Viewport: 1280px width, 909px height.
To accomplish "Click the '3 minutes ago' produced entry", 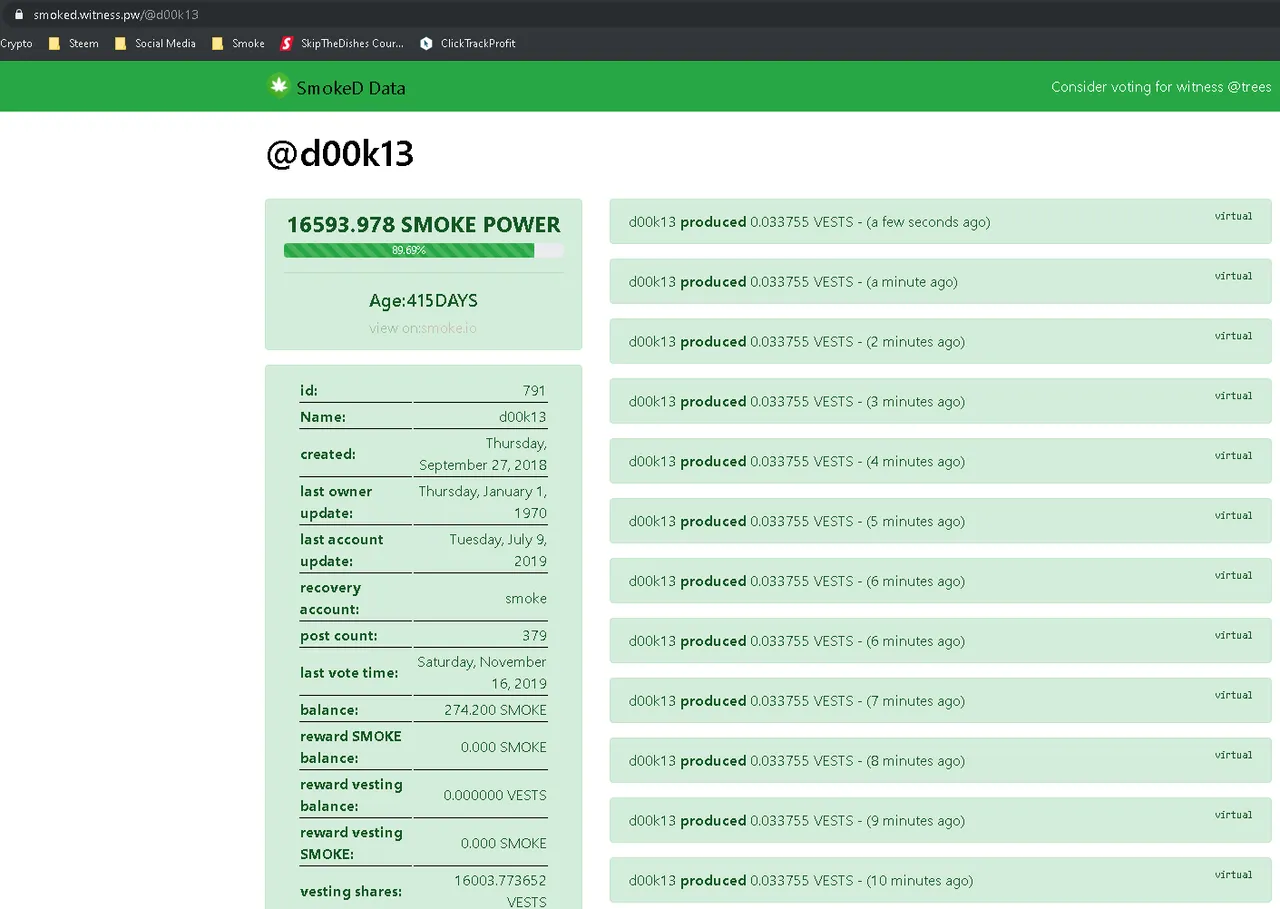I will [x=940, y=401].
